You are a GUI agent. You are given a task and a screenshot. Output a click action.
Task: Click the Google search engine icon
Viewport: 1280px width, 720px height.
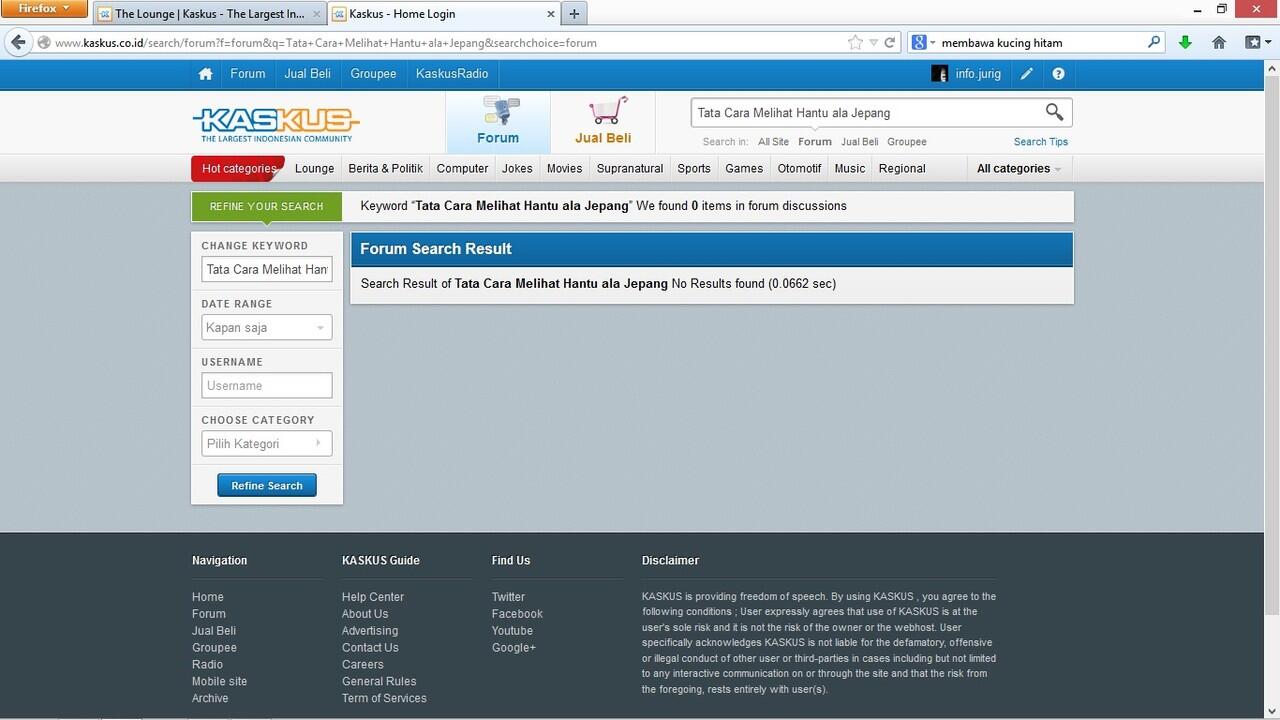(919, 42)
